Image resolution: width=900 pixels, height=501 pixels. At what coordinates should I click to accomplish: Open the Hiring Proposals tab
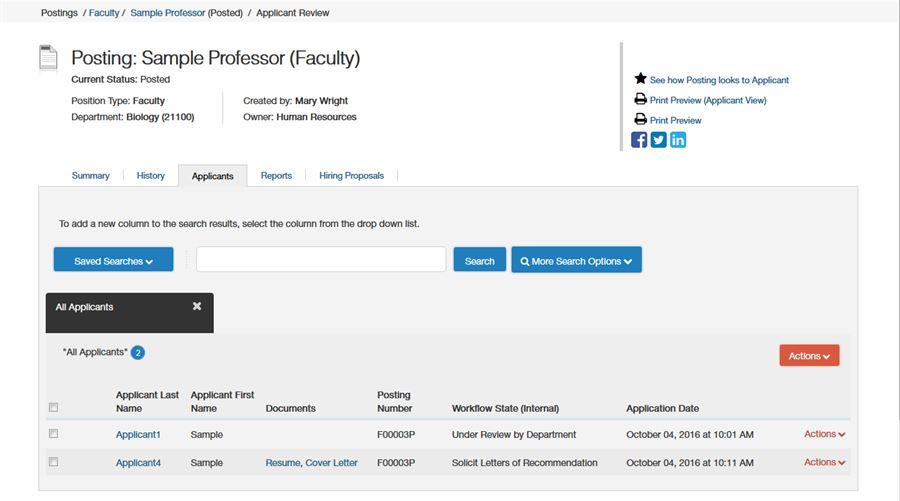coord(351,176)
